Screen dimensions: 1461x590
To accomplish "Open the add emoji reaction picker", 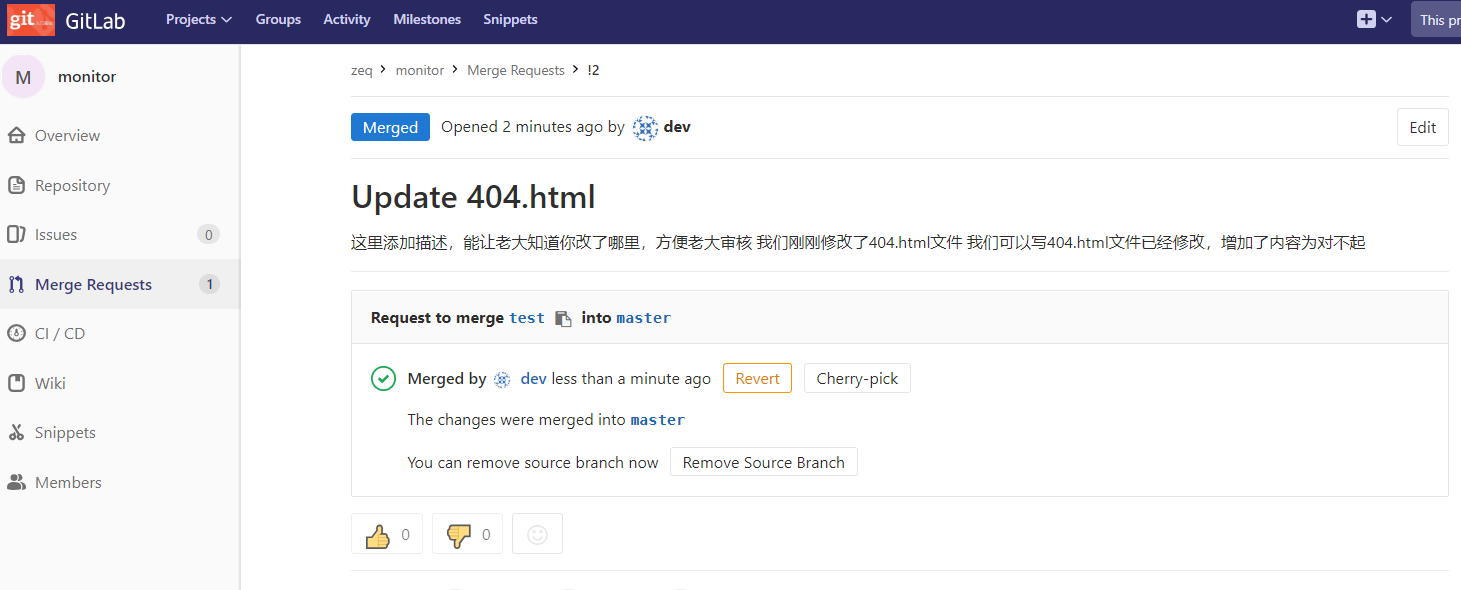I will coord(537,533).
